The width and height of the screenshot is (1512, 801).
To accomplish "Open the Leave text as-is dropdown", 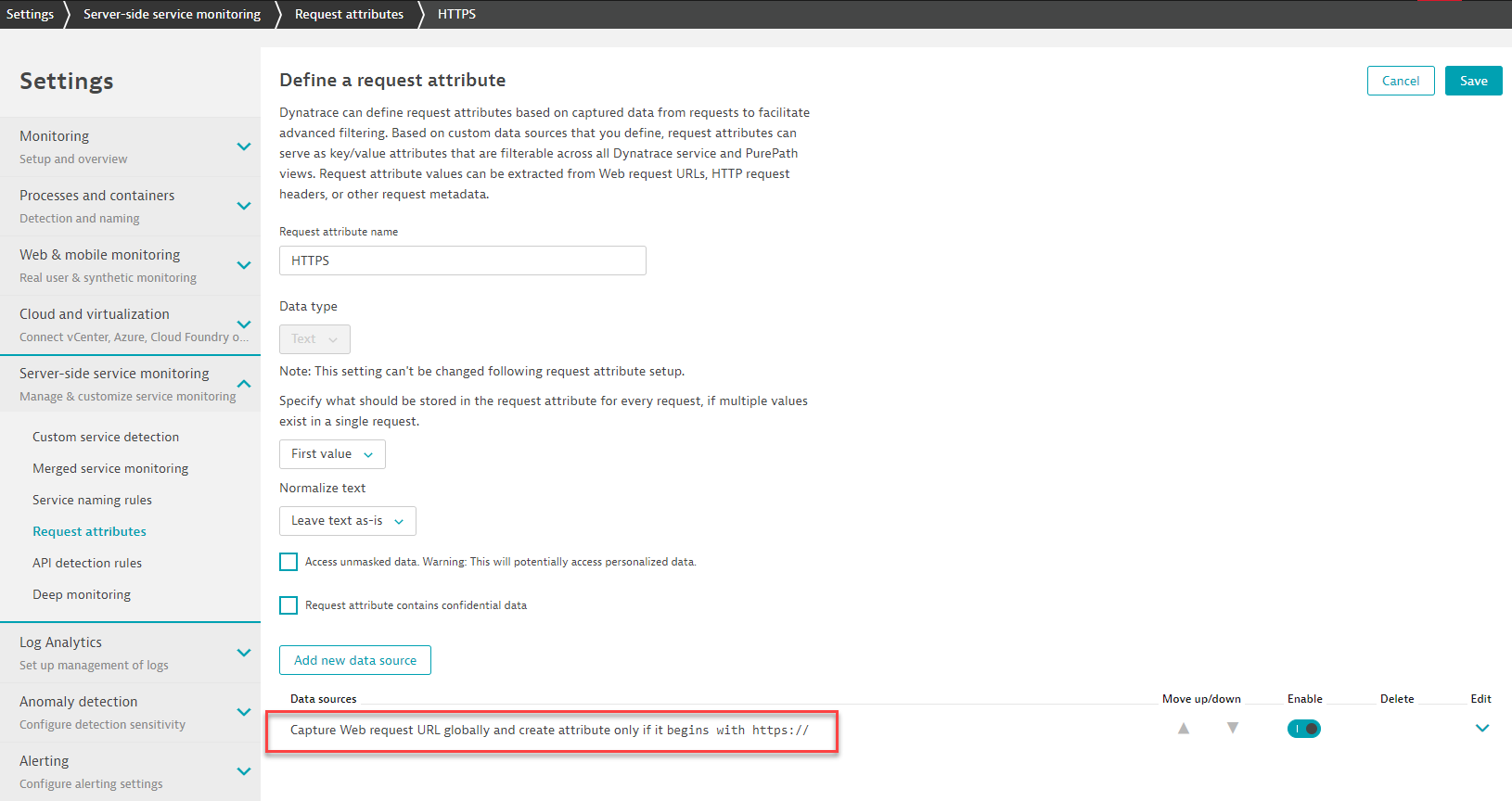I will (x=347, y=521).
